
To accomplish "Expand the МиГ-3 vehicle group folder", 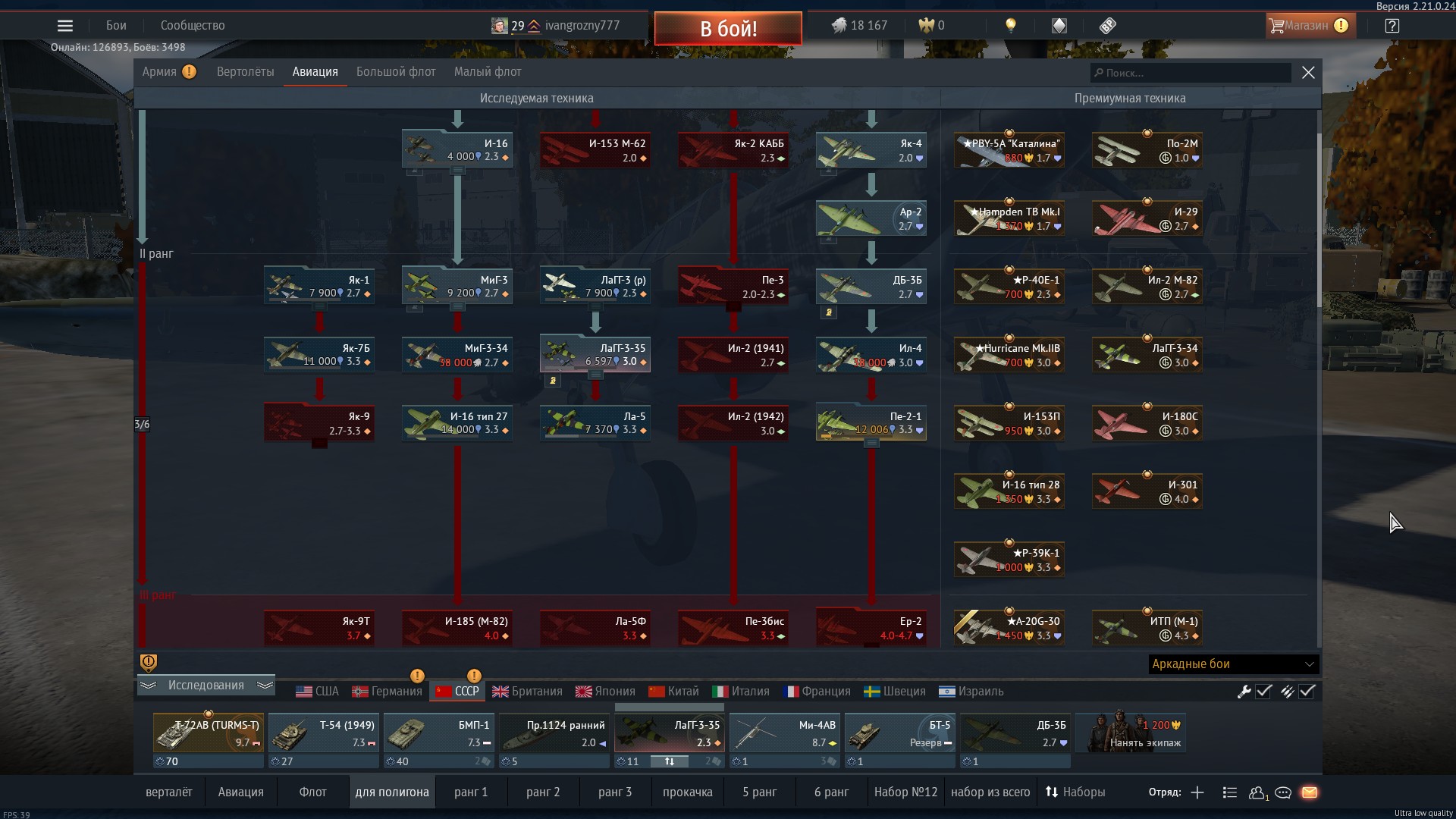I will (x=458, y=308).
